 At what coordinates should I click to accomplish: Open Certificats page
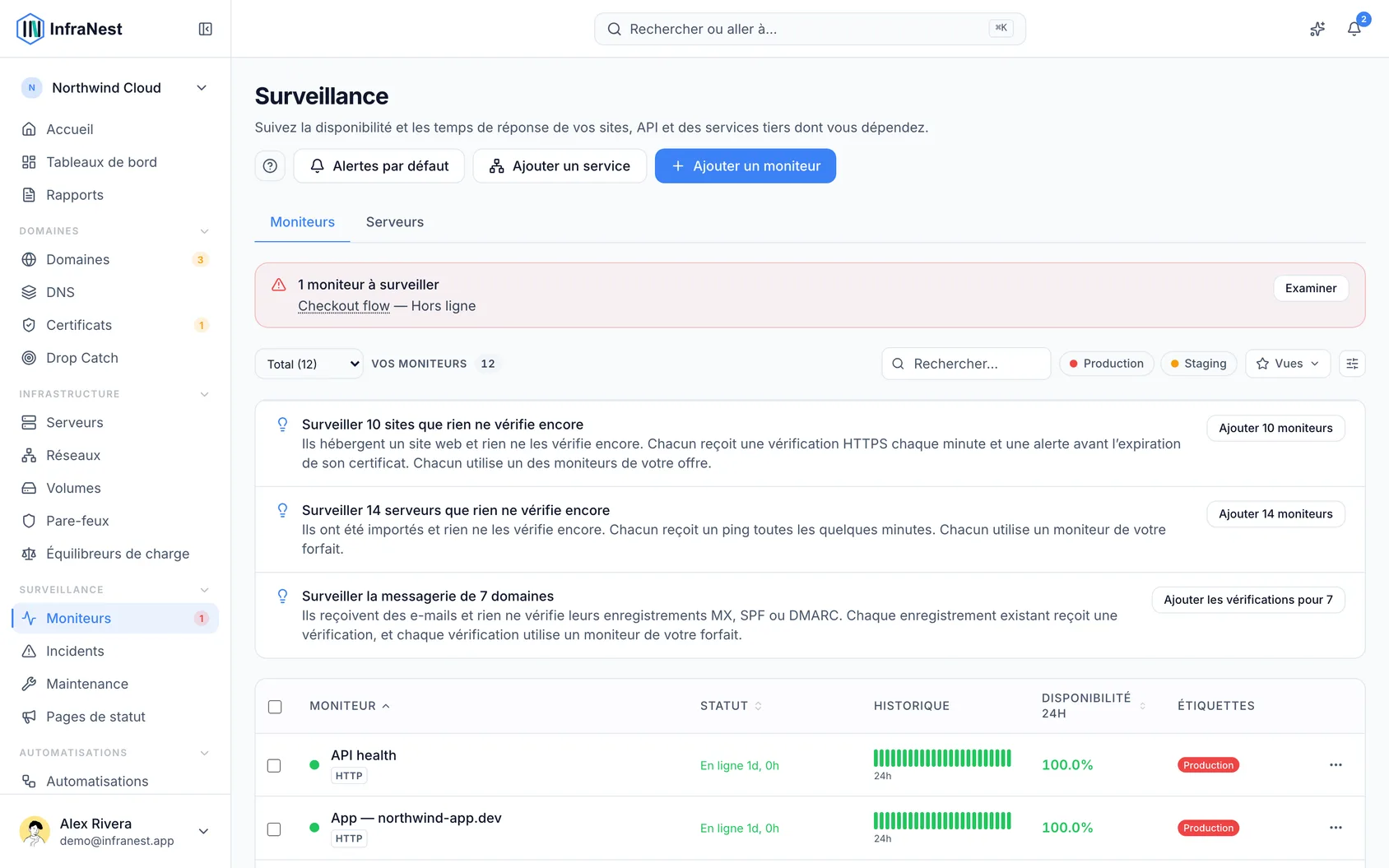[115, 325]
